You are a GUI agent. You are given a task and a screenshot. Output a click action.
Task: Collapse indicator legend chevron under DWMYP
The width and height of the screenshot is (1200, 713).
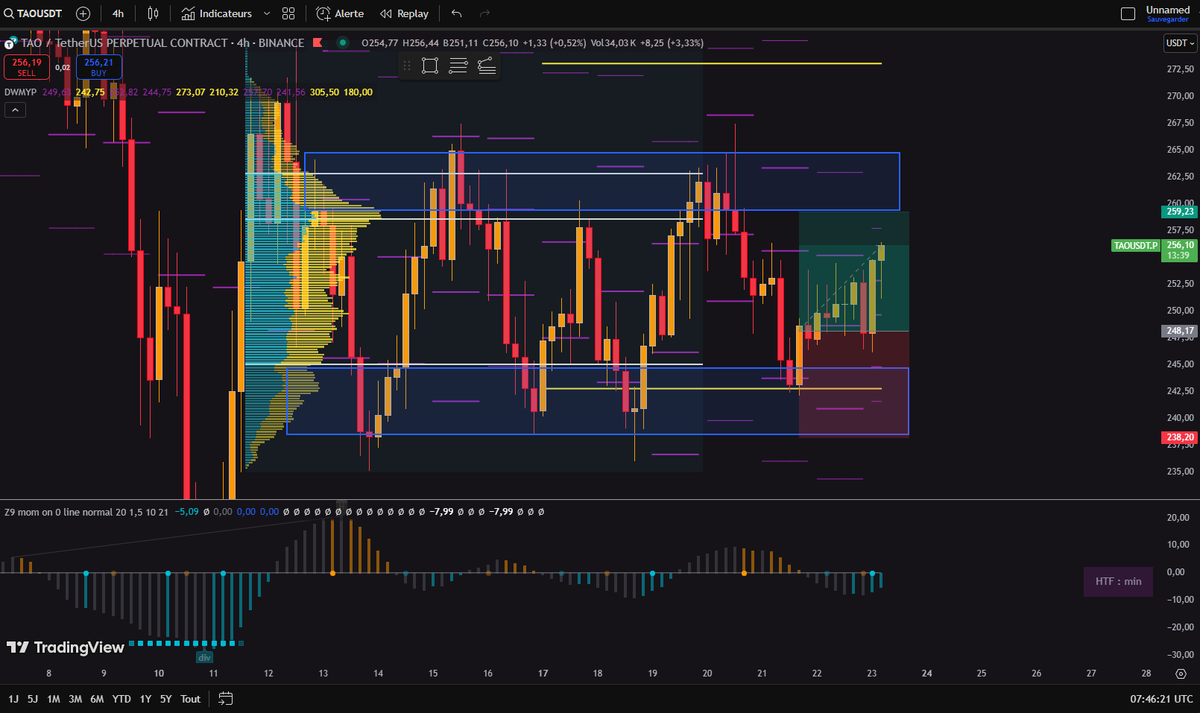click(x=15, y=111)
